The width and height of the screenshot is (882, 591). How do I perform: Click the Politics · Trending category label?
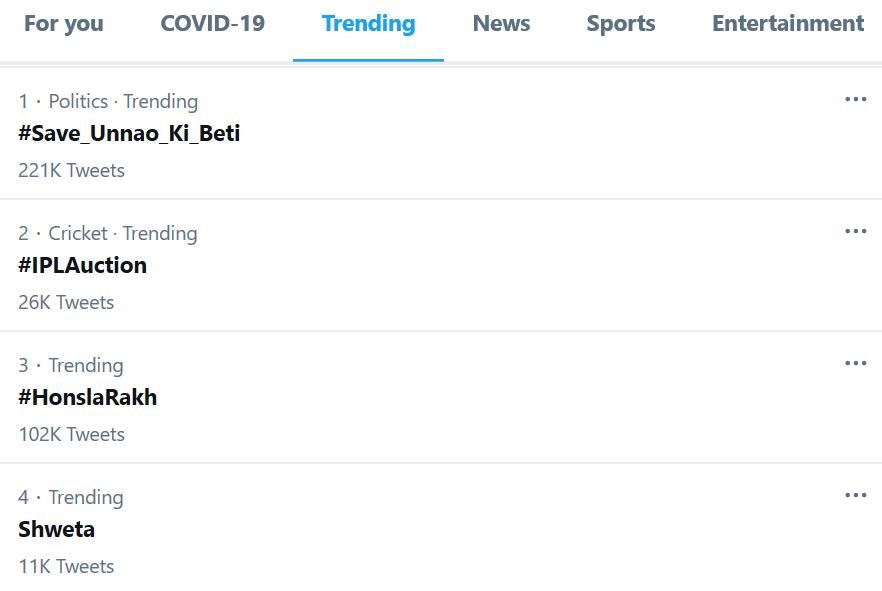click(x=122, y=102)
